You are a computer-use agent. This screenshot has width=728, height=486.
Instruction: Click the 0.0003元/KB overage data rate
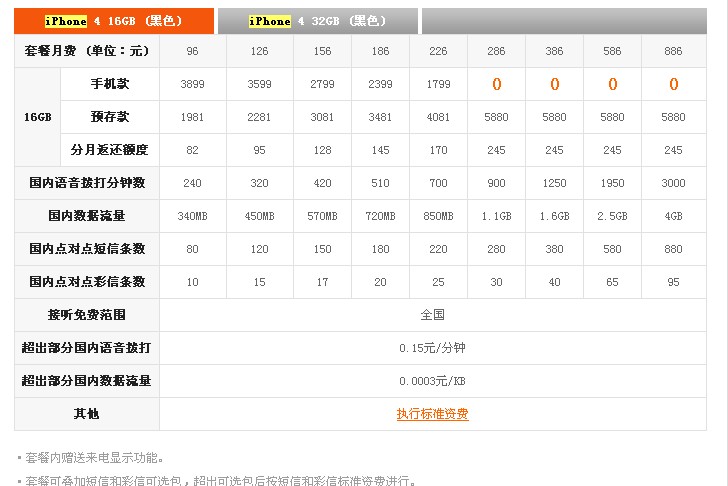(432, 381)
